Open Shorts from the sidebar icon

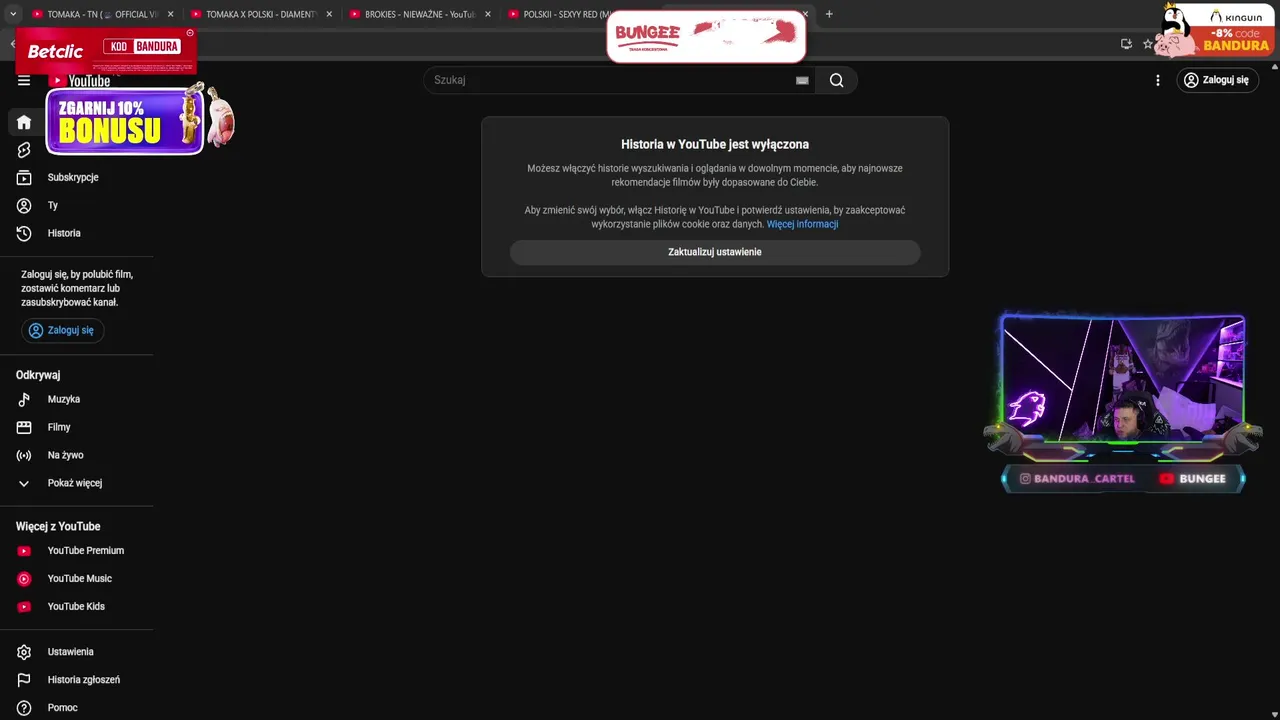[24, 150]
